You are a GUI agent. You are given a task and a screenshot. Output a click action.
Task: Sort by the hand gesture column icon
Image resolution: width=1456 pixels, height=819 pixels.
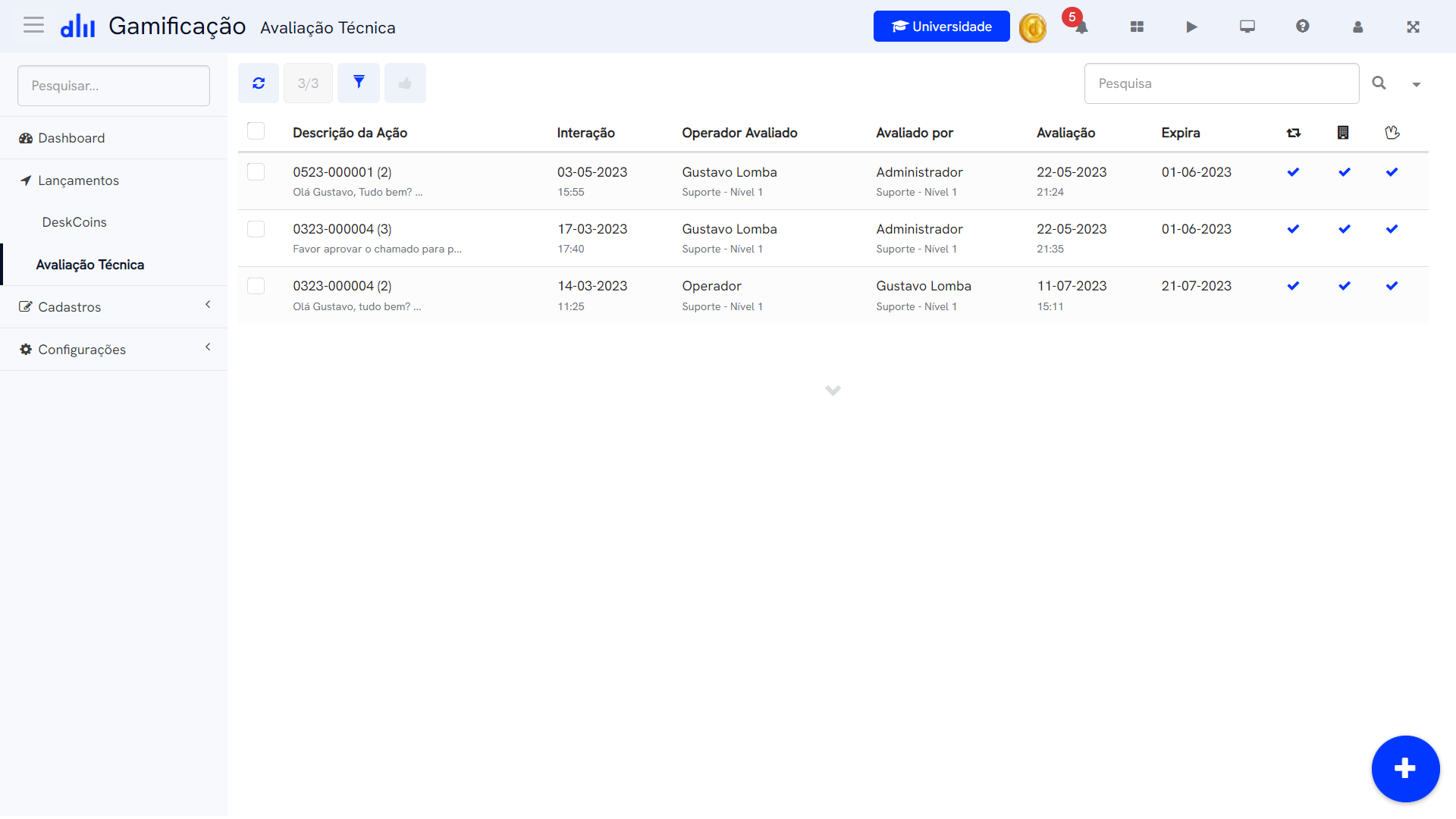[1392, 133]
